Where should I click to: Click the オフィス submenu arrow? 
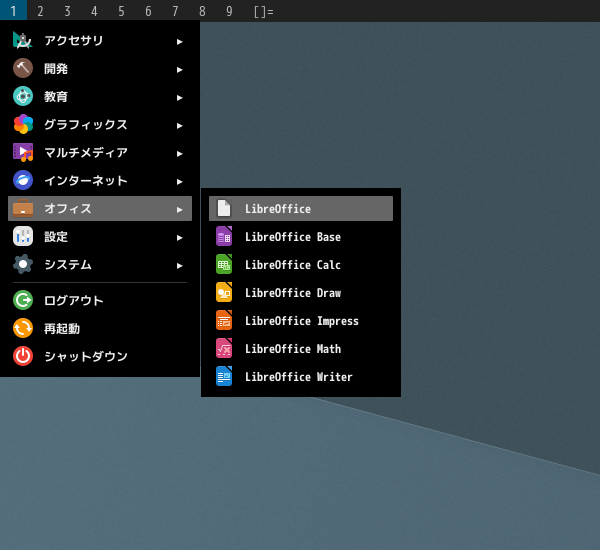tap(179, 210)
